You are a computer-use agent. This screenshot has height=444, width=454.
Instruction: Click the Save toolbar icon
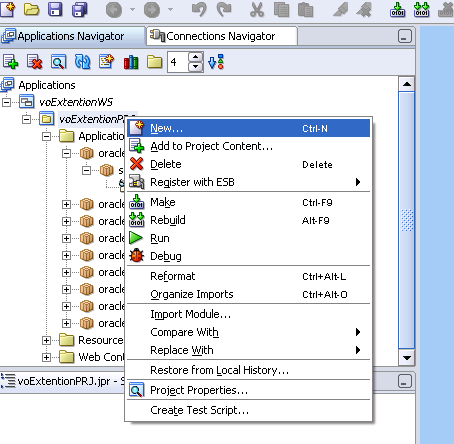pyautogui.click(x=55, y=9)
